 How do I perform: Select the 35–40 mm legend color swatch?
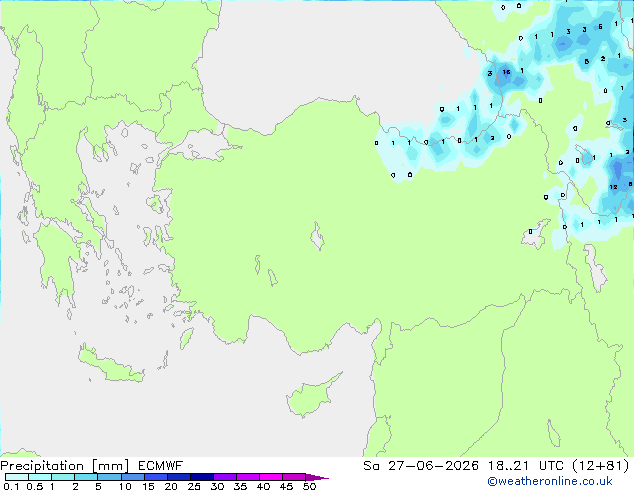(x=247, y=477)
